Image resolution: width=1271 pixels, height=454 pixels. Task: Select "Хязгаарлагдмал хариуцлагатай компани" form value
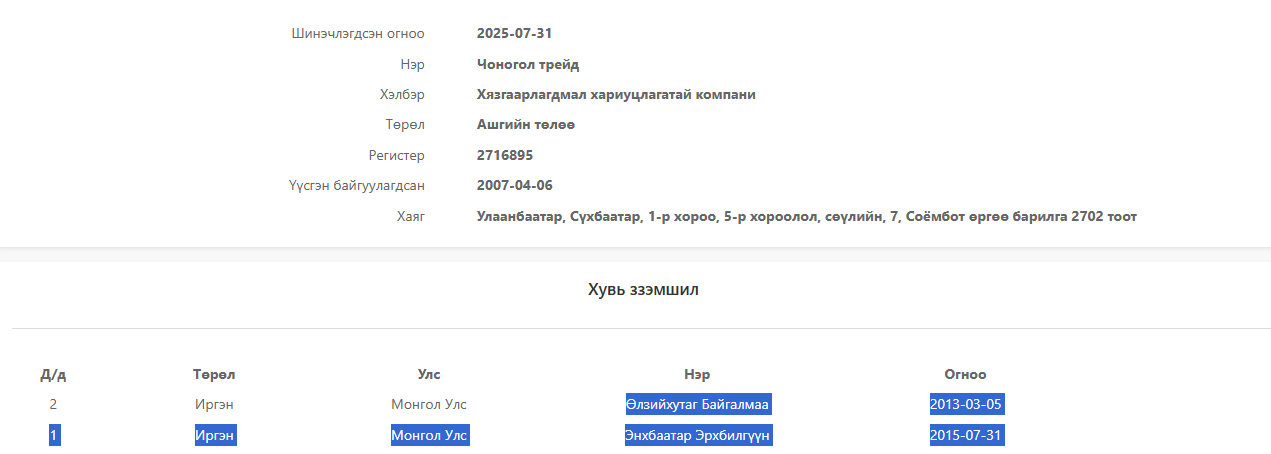(616, 94)
